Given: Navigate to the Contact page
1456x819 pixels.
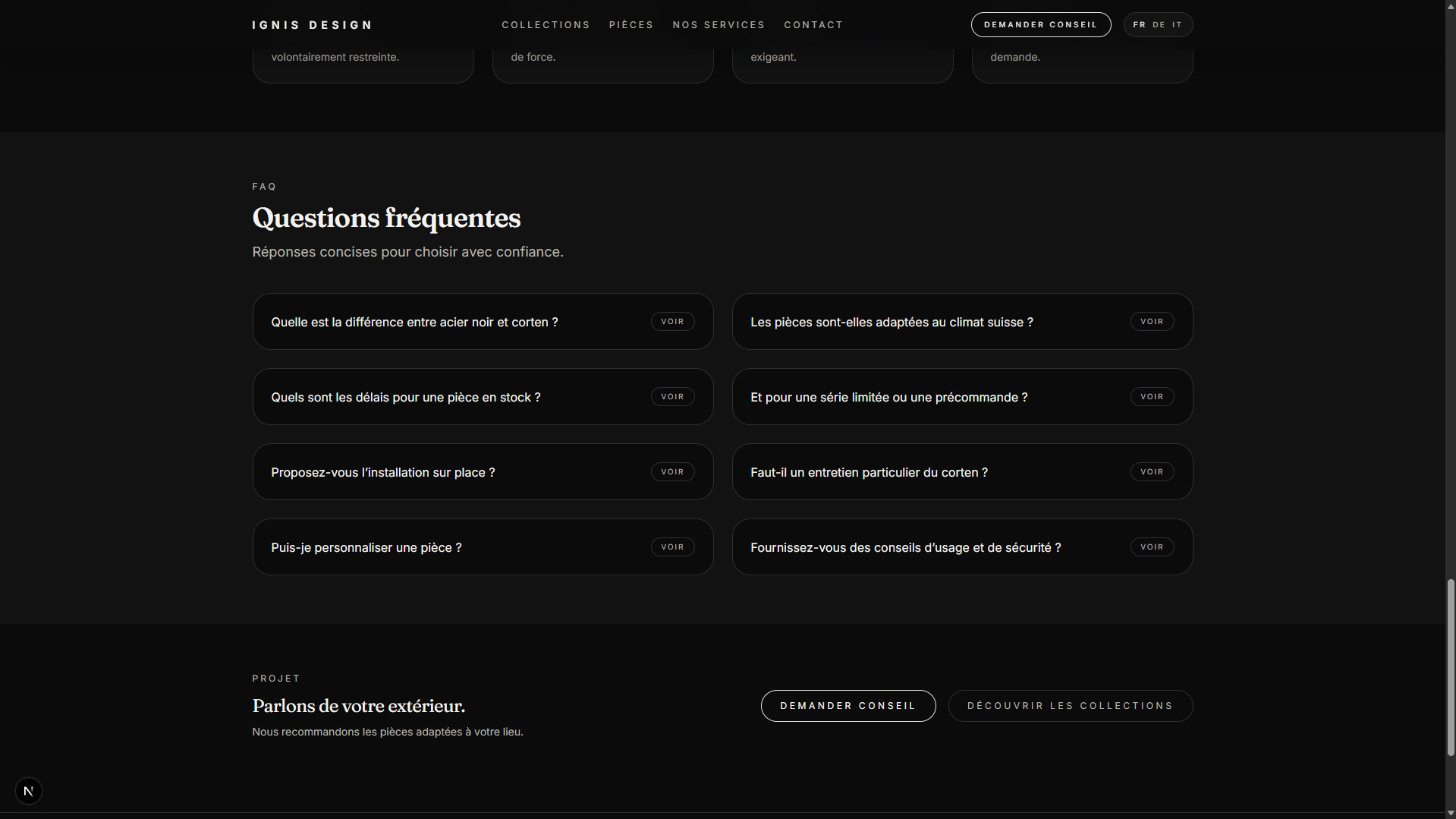Looking at the screenshot, I should [x=813, y=25].
